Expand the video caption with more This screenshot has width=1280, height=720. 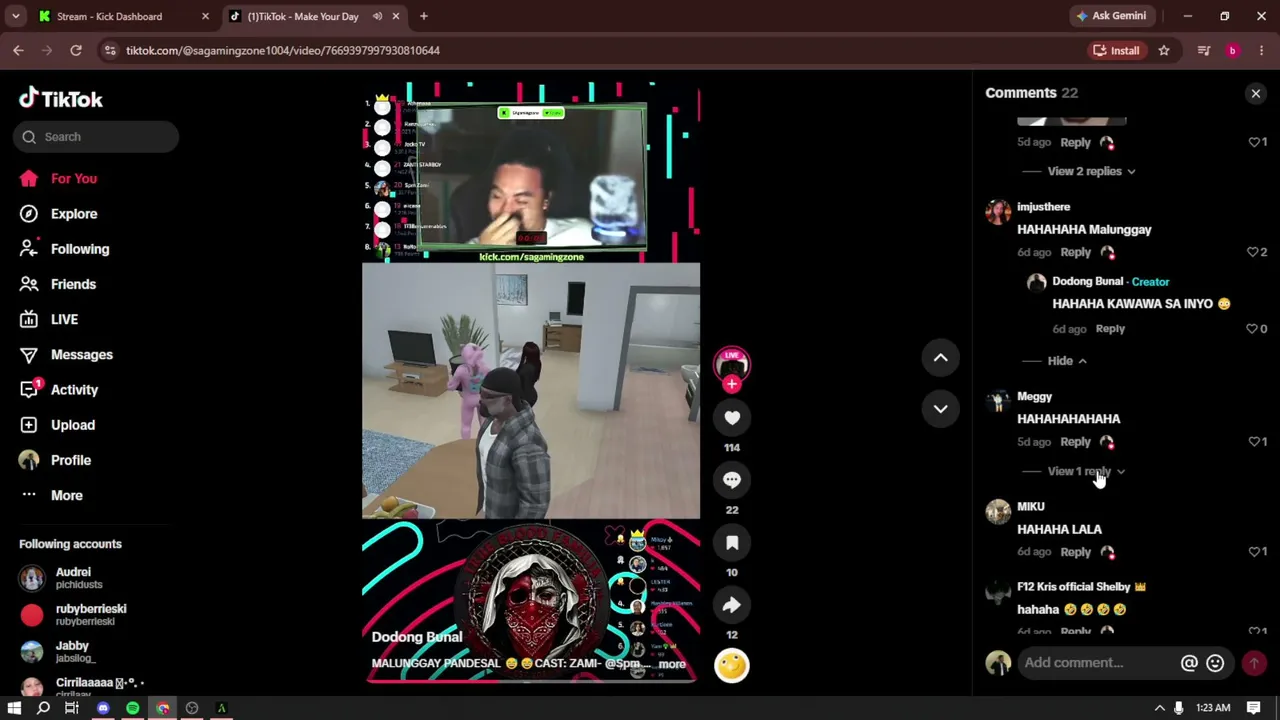672,664
